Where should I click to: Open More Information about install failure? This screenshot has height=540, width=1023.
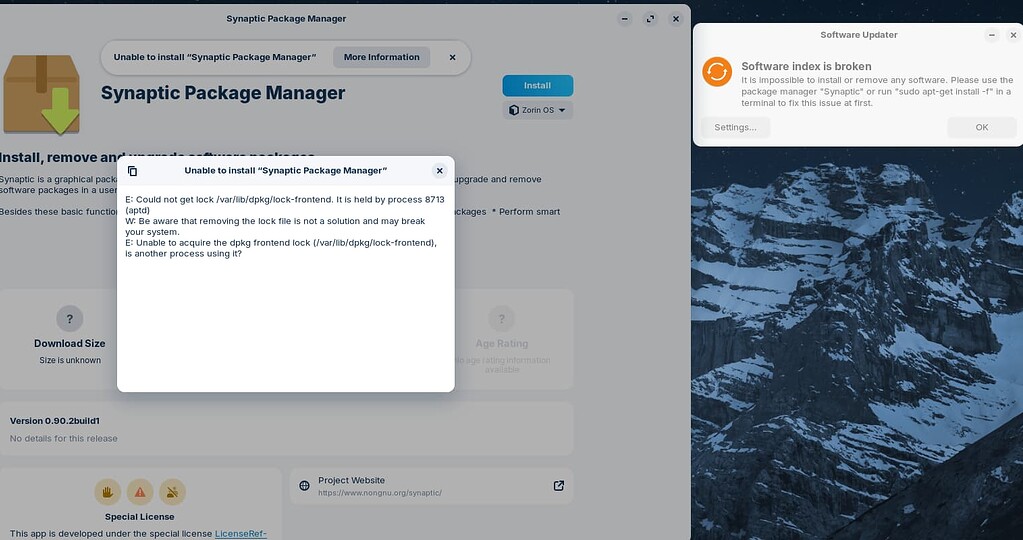pos(382,57)
